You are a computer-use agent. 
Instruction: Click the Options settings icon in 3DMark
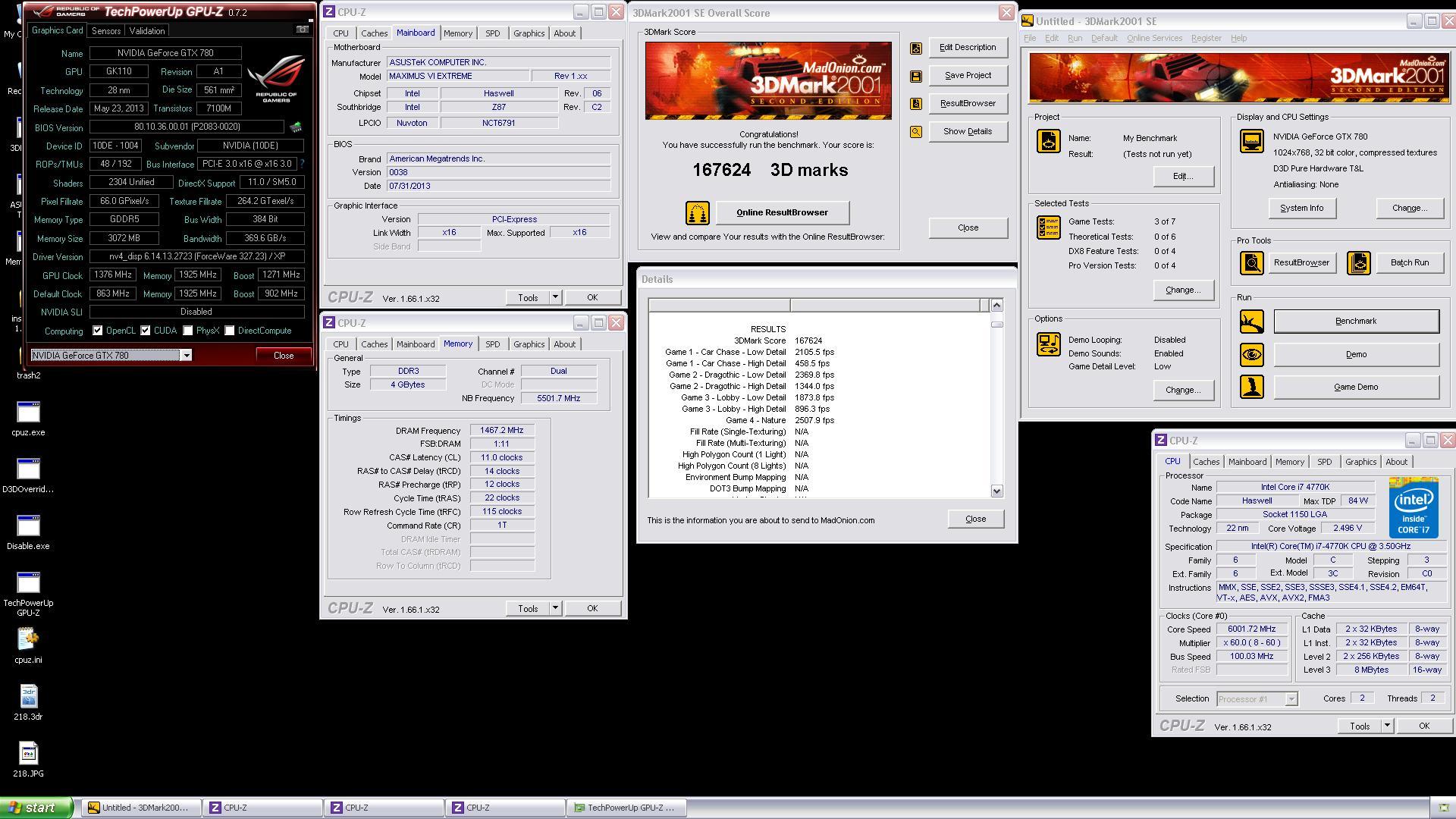click(1049, 344)
